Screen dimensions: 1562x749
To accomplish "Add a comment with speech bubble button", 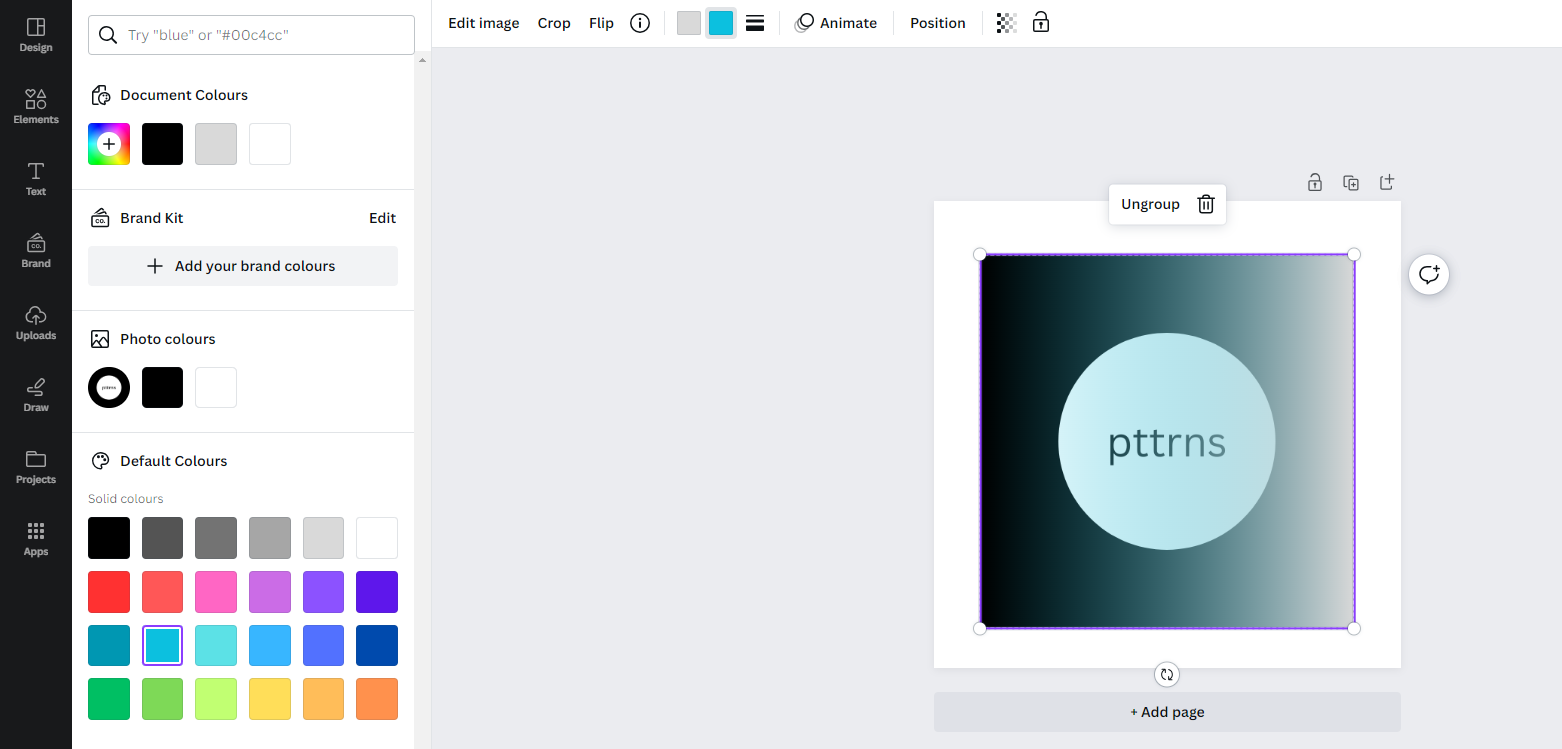I will pos(1429,274).
